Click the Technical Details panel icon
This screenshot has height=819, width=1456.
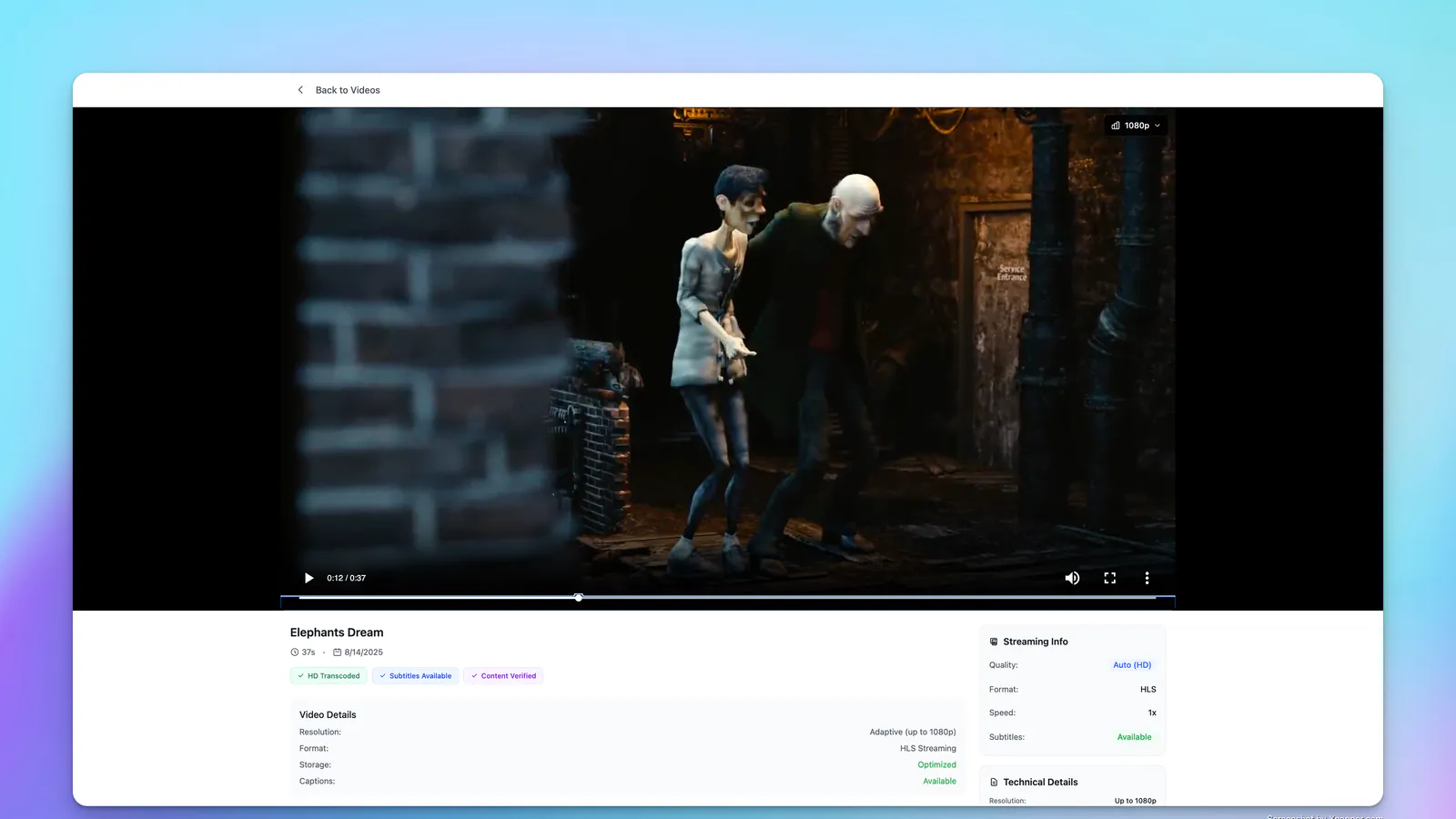coord(994,783)
